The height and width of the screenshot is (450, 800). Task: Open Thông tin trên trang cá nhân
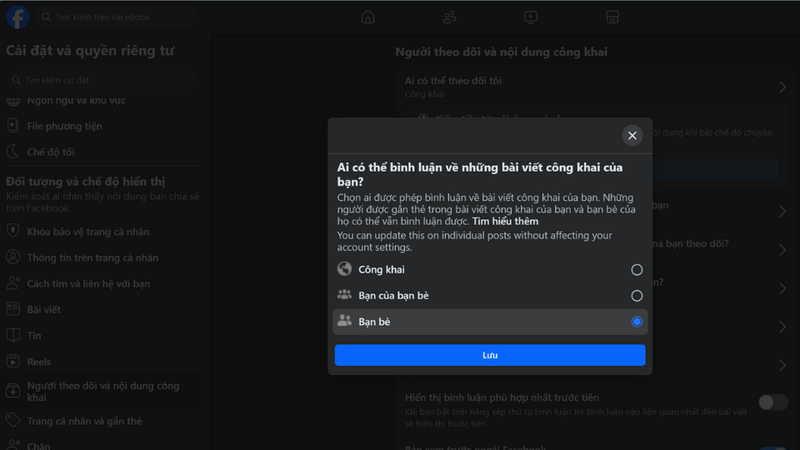pos(102,258)
